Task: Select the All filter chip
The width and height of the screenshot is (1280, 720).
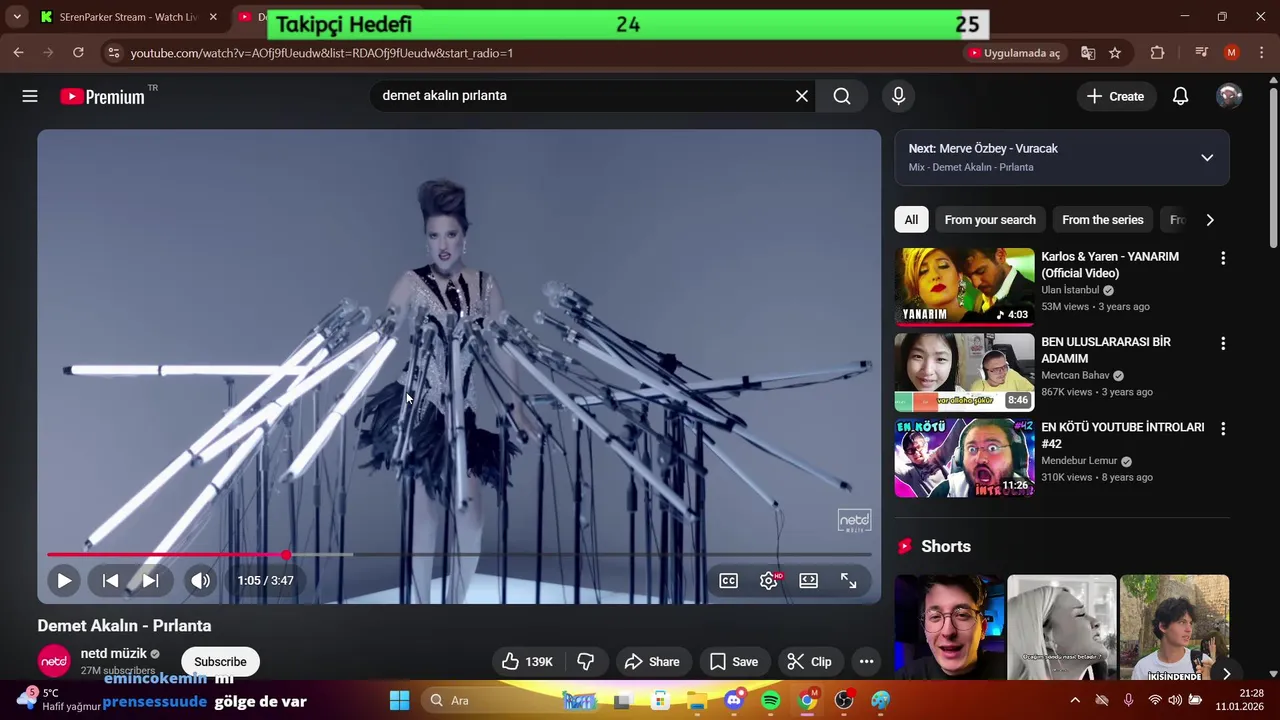Action: [911, 220]
